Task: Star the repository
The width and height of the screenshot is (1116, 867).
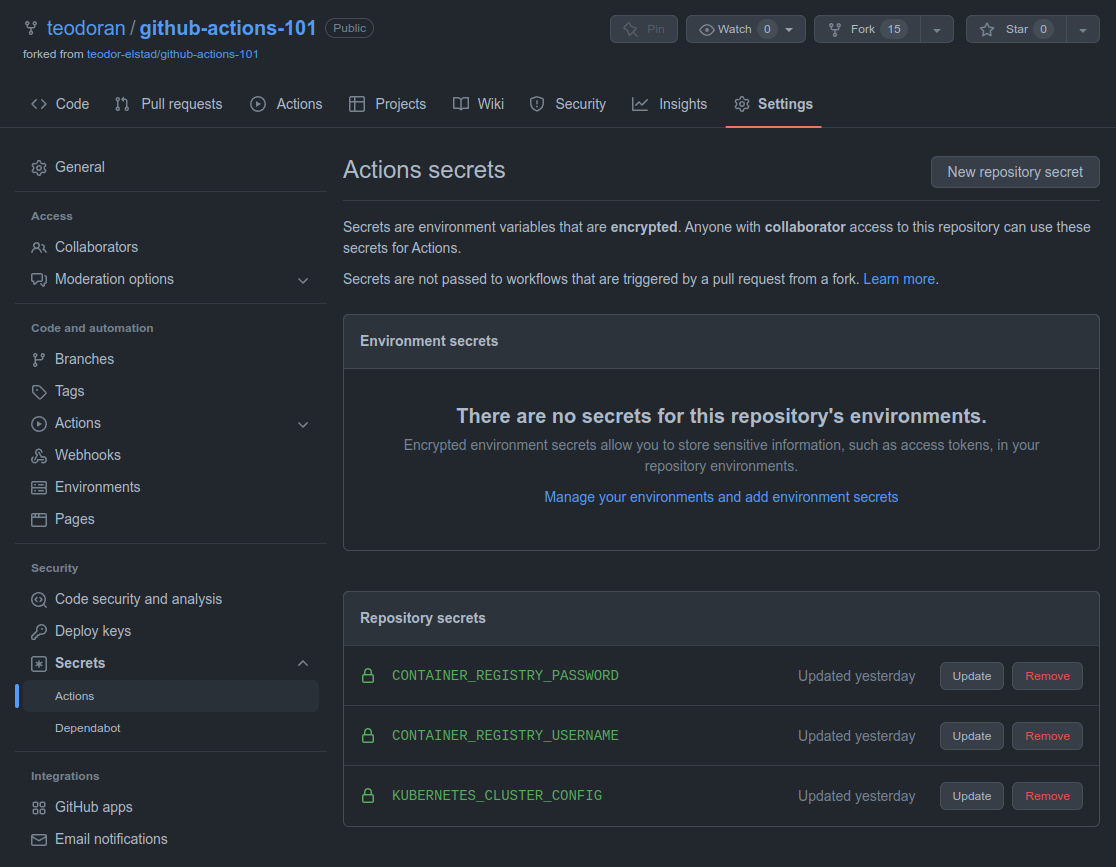Action: click(x=1016, y=29)
